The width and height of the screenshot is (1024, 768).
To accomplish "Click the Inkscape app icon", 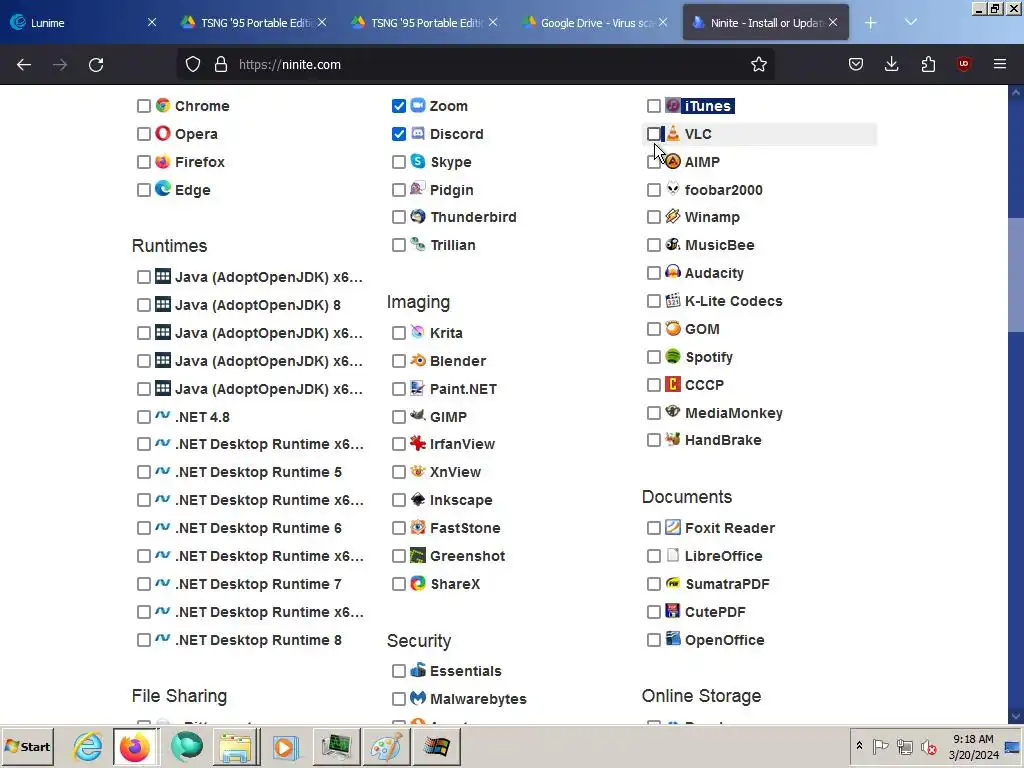I will click(x=418, y=500).
